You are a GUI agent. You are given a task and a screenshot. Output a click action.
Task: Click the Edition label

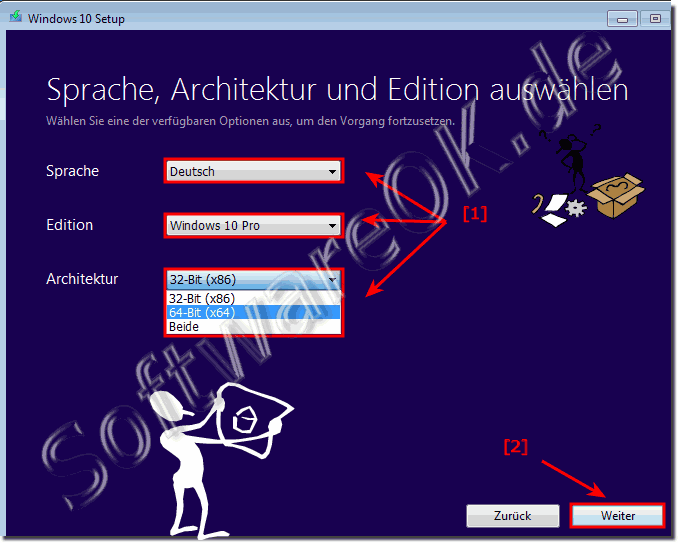[70, 225]
